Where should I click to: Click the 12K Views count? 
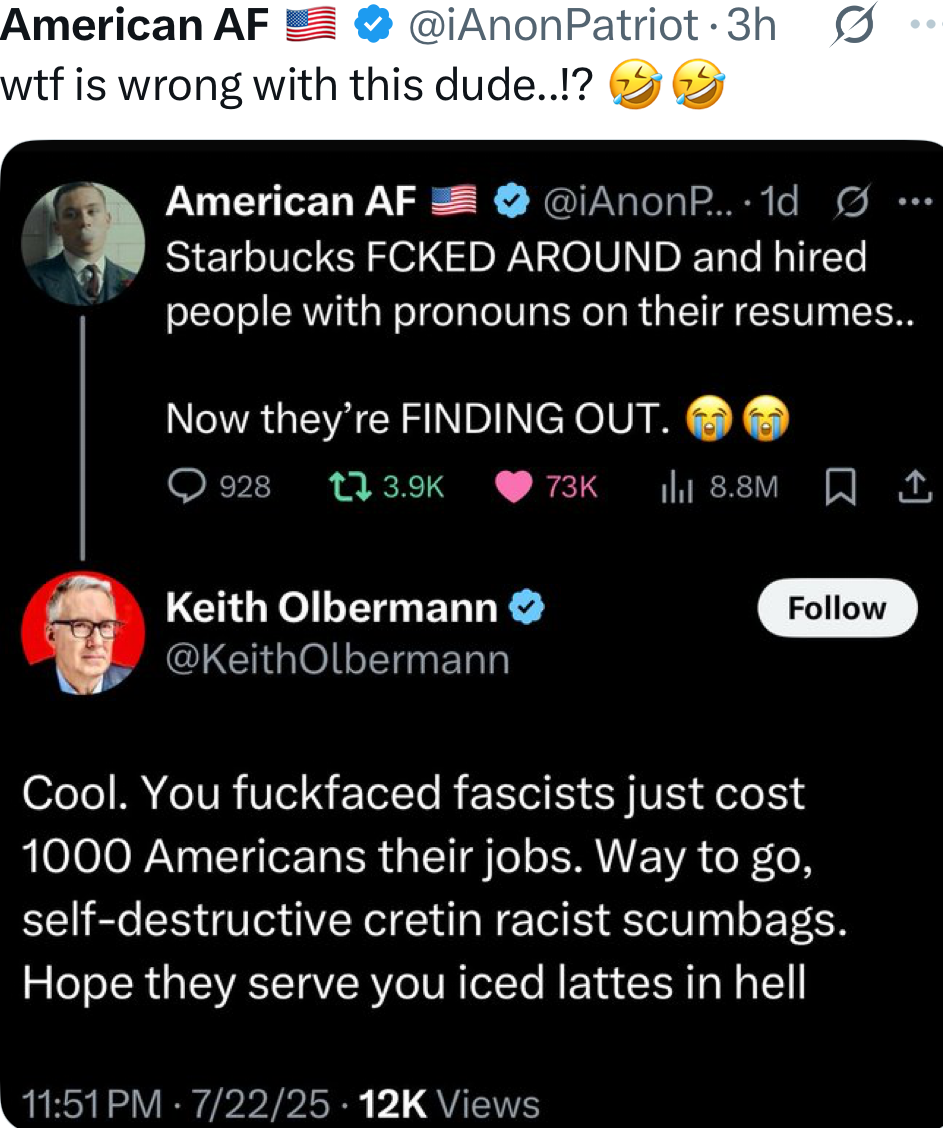(450, 1104)
